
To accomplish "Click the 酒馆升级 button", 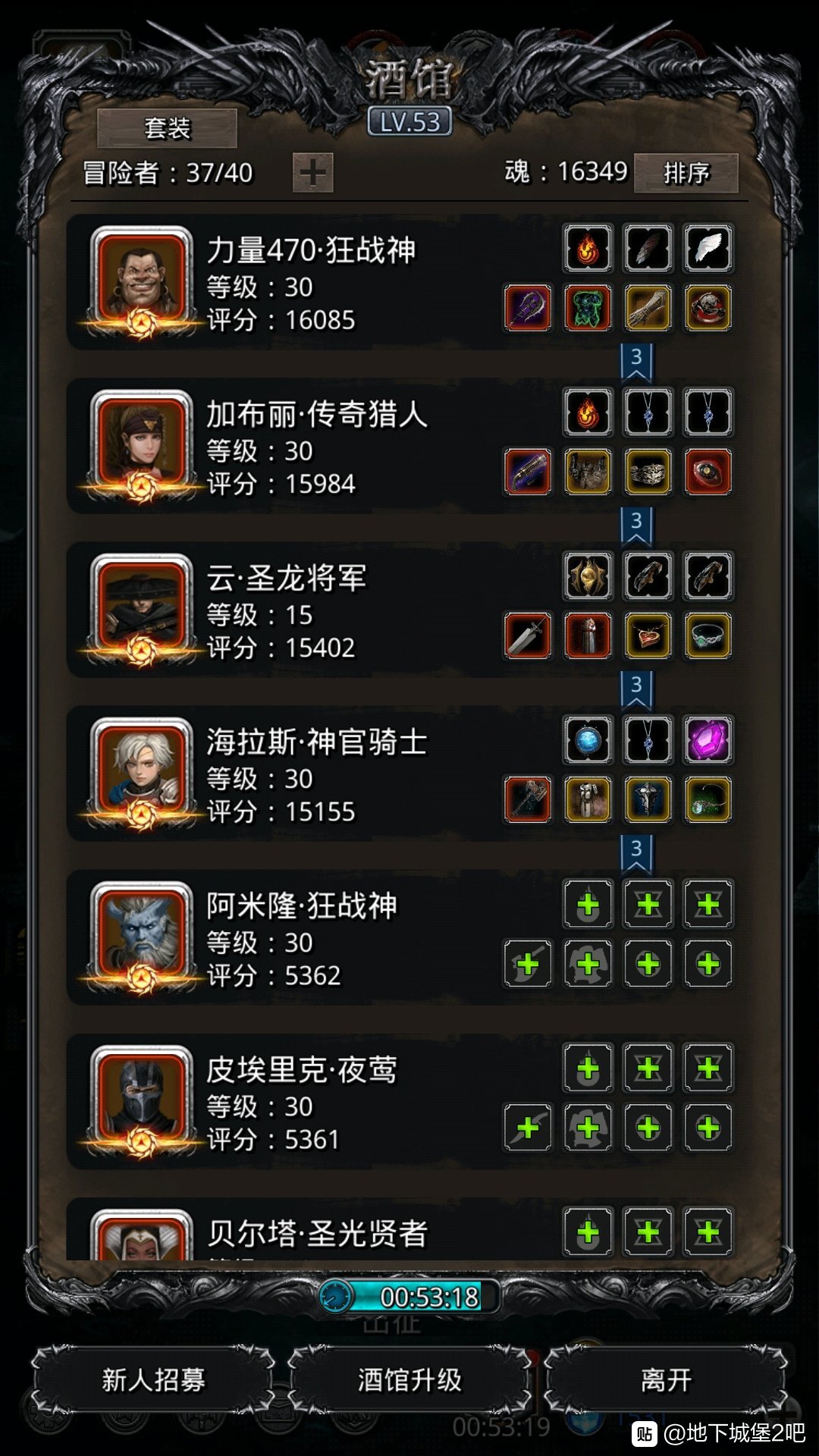I will click(x=409, y=1379).
